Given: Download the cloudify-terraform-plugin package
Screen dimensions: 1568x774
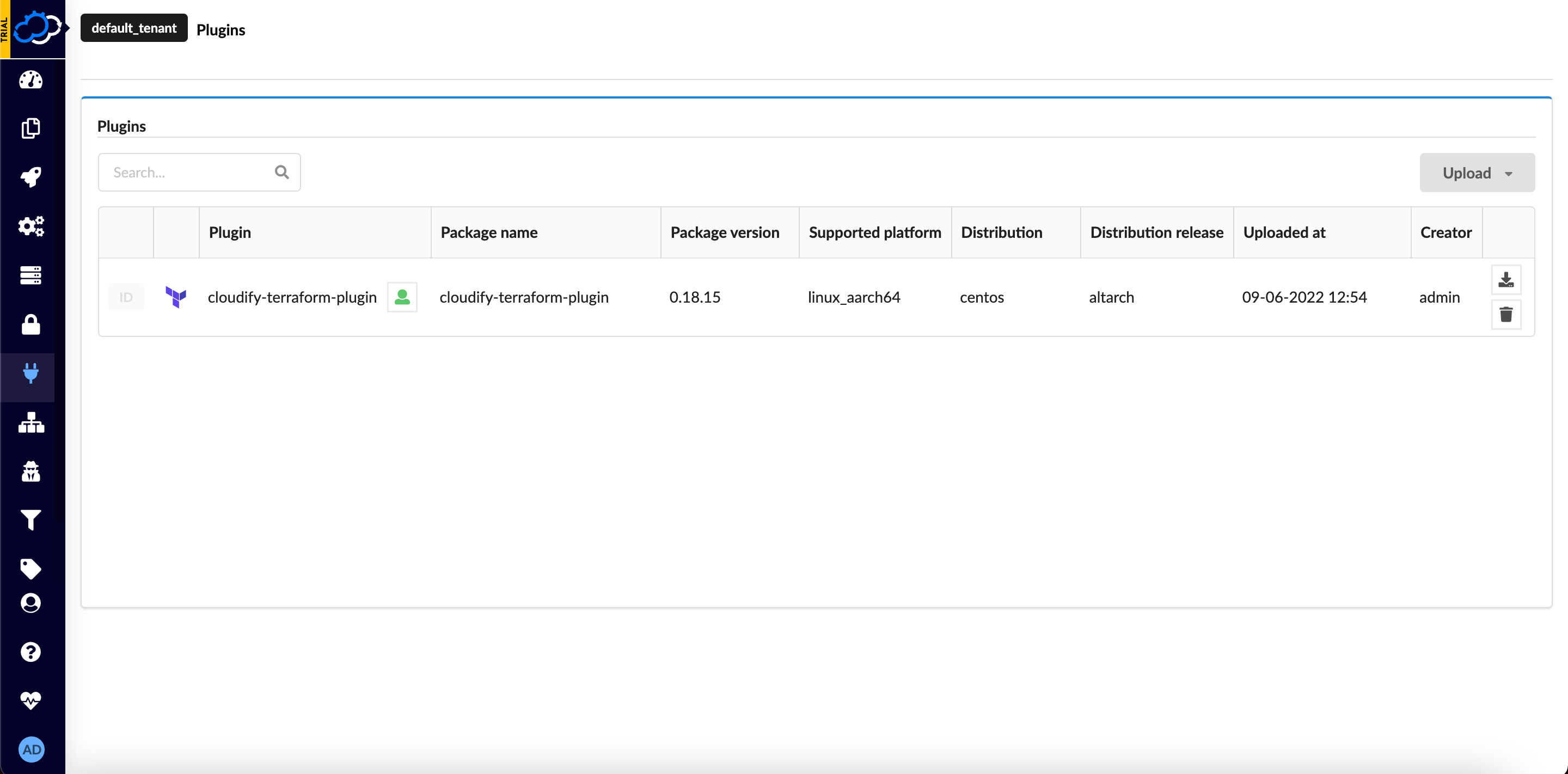Looking at the screenshot, I should coord(1506,279).
